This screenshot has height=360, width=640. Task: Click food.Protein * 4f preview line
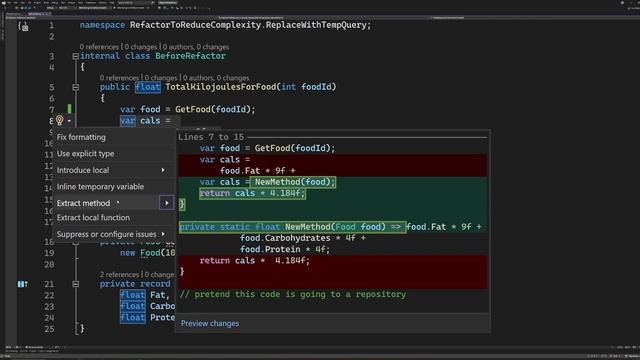pos(285,249)
